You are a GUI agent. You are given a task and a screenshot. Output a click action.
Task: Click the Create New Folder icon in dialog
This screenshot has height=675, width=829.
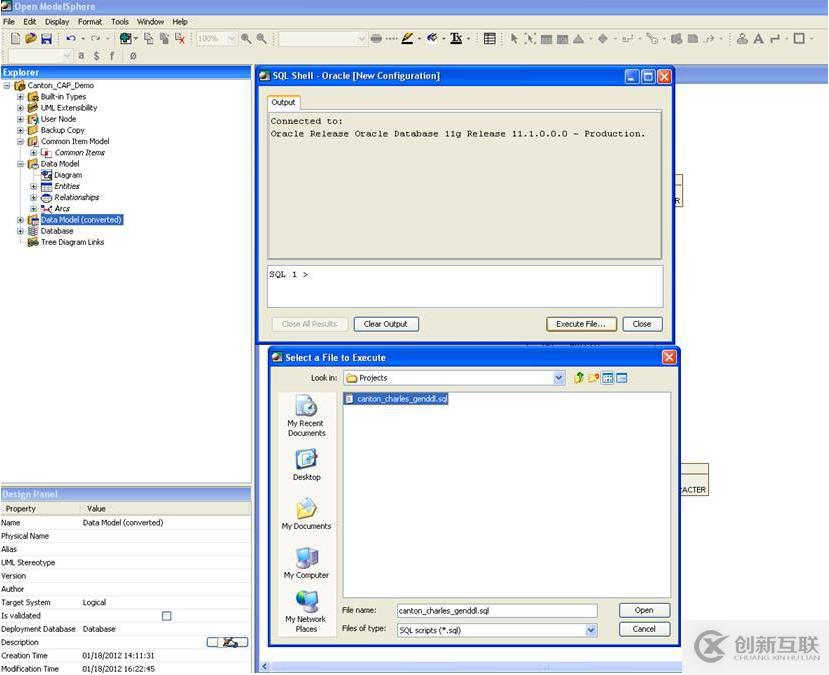pyautogui.click(x=593, y=377)
